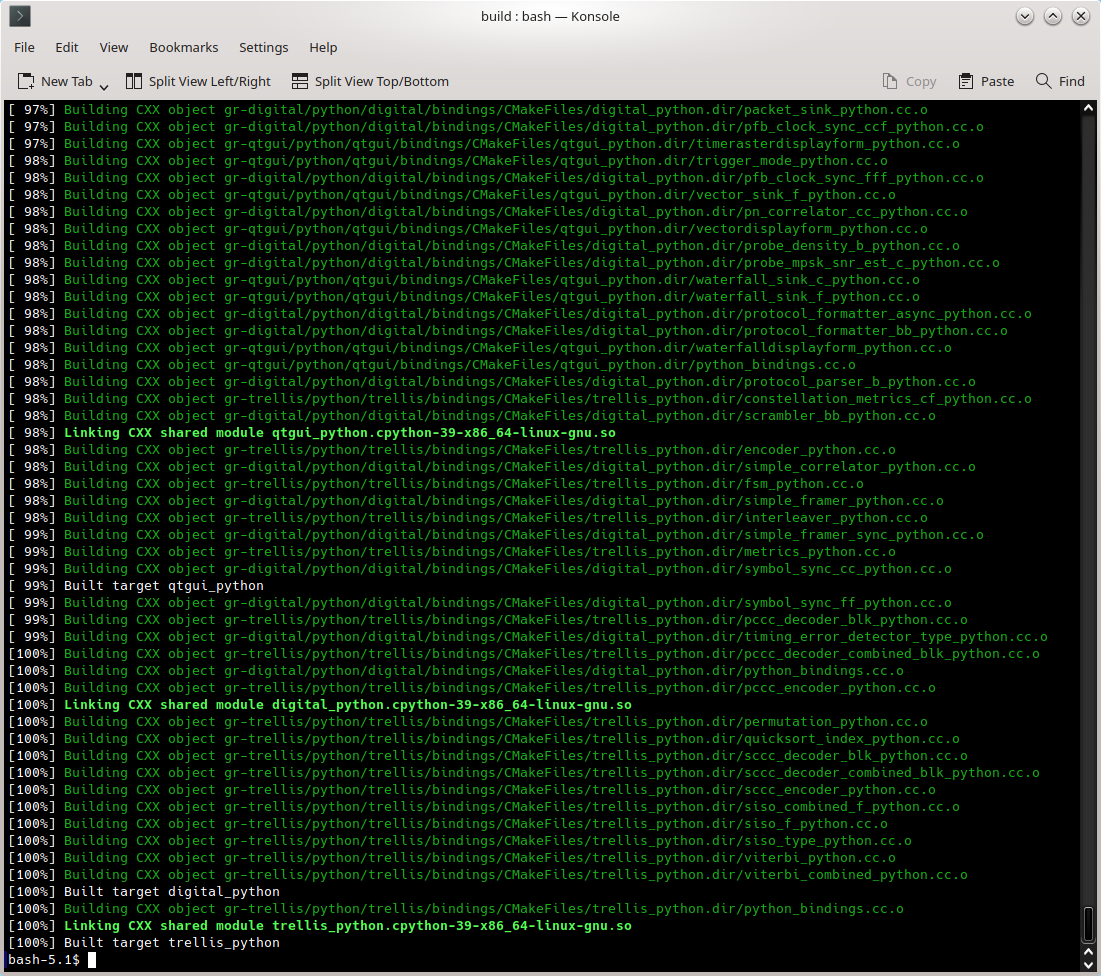Open the Settings menu

(263, 47)
